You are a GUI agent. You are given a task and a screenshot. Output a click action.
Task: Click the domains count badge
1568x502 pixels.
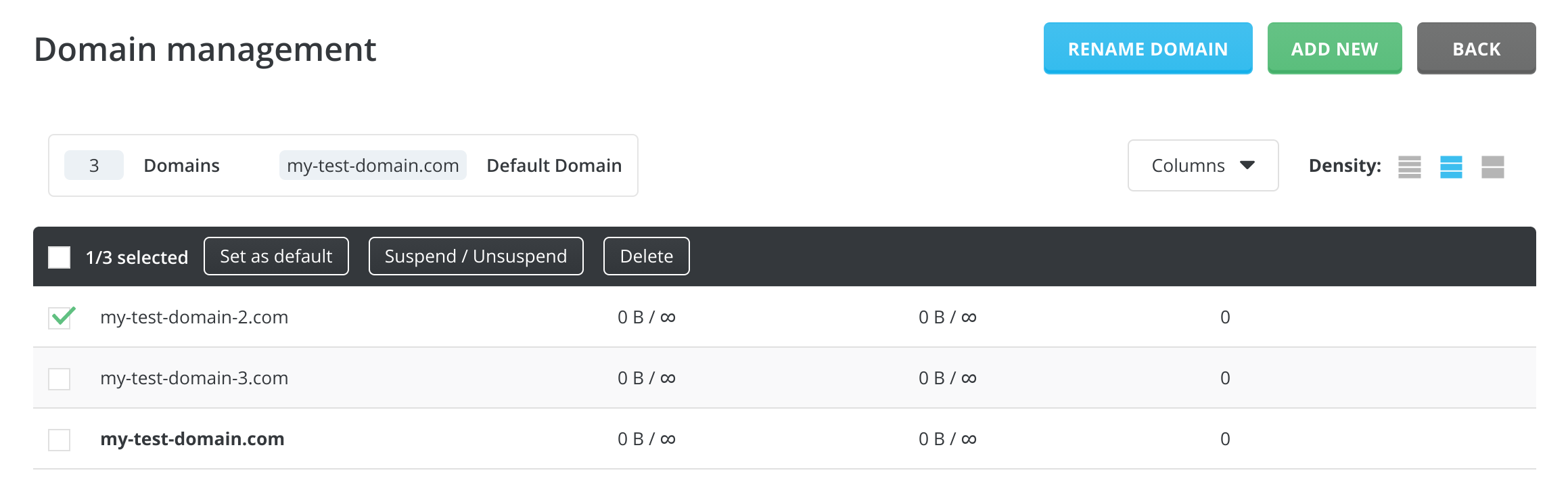94,166
